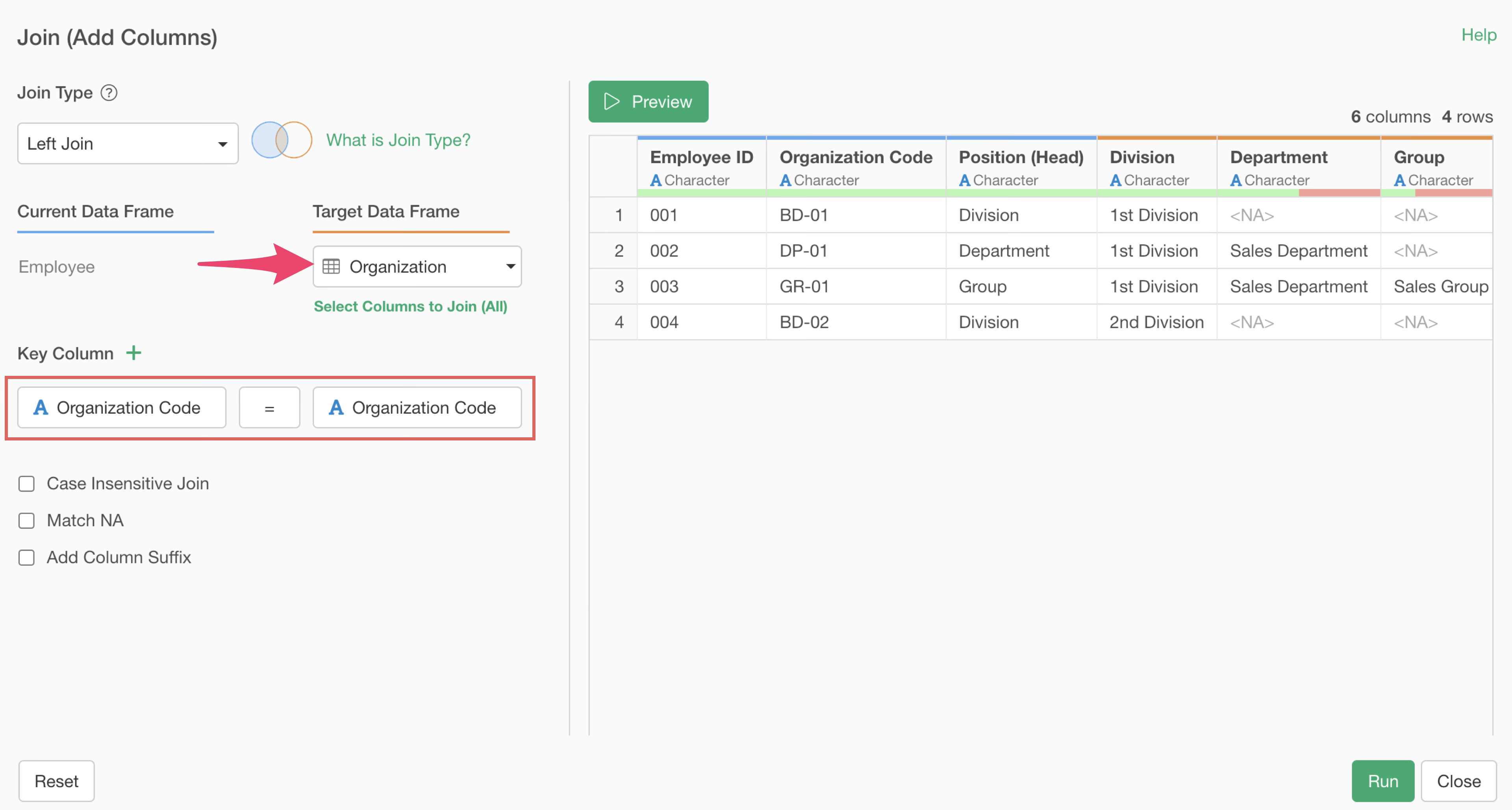Click the 'Current Data Frame' heading
Image resolution: width=1512 pixels, height=810 pixels.
click(x=96, y=212)
